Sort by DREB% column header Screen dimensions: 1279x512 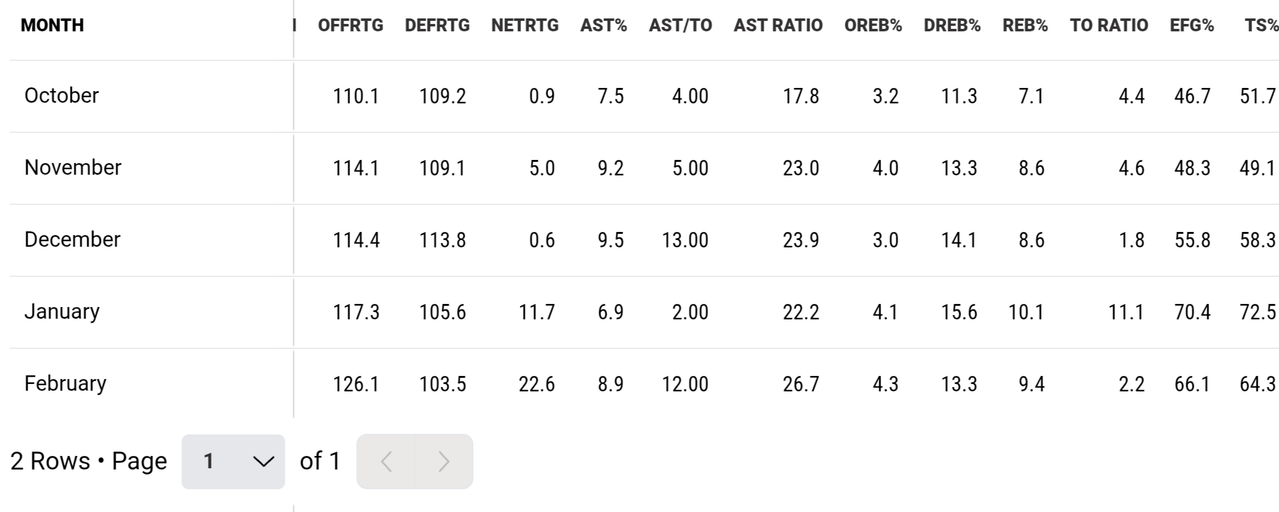(952, 26)
